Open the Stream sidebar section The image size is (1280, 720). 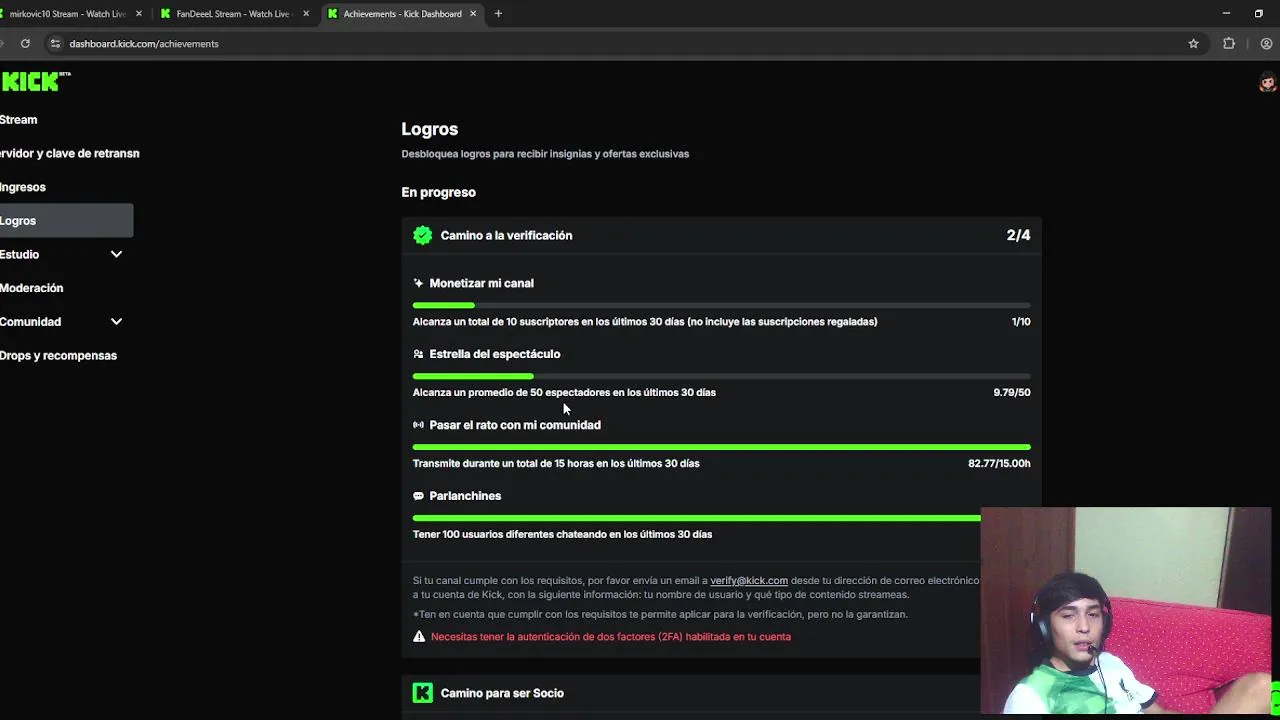[19, 120]
